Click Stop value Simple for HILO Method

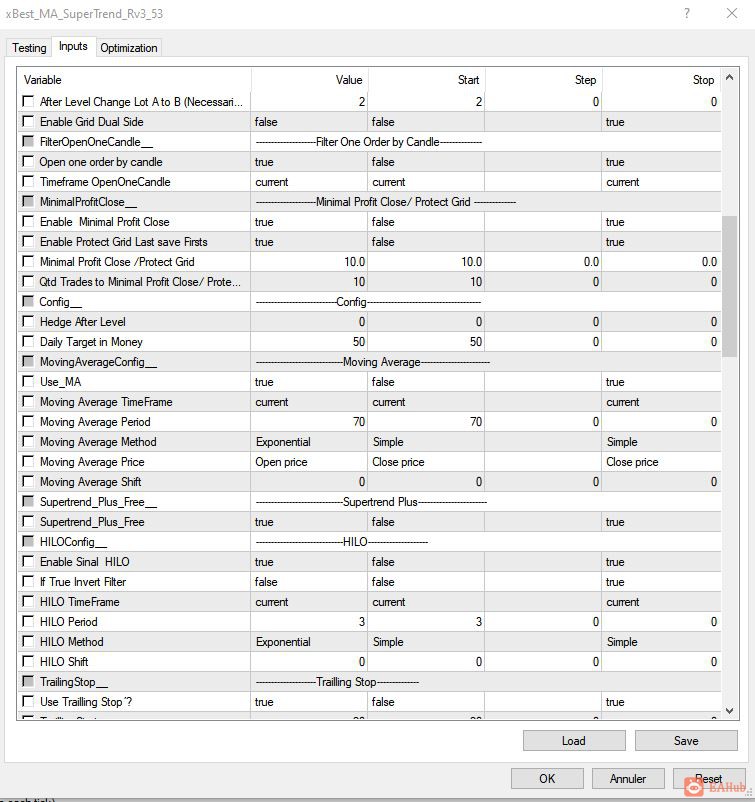click(662, 641)
